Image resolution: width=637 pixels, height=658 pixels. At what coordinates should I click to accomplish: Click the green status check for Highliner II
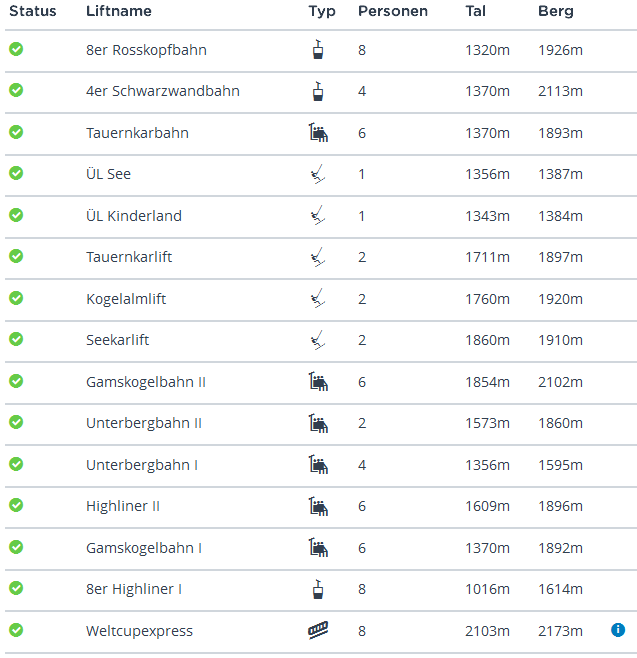(16, 505)
